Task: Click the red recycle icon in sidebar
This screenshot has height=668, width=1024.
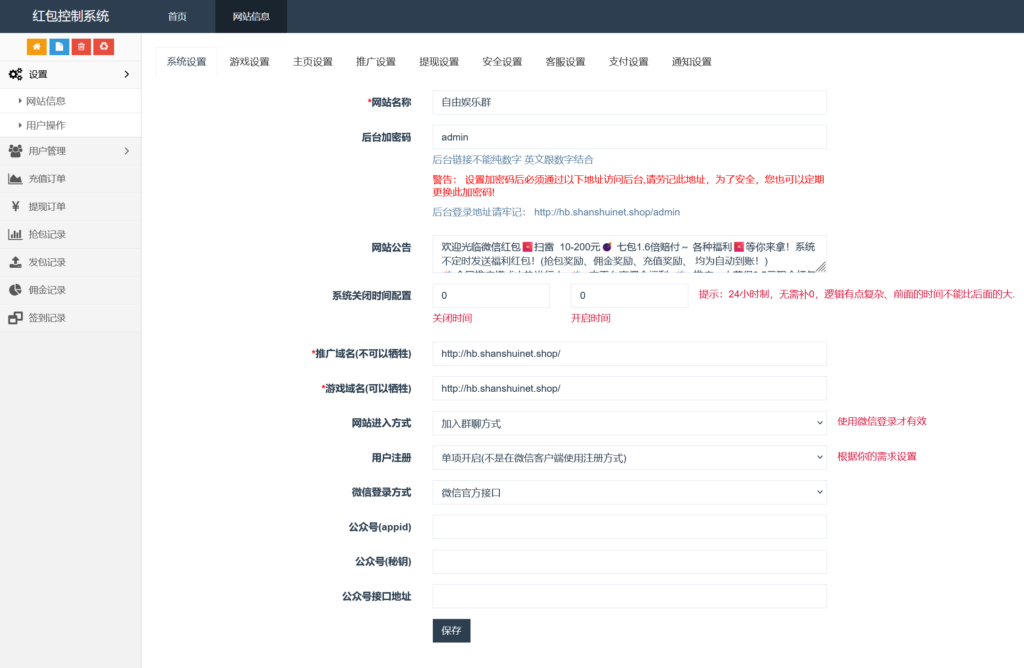Action: [105, 47]
